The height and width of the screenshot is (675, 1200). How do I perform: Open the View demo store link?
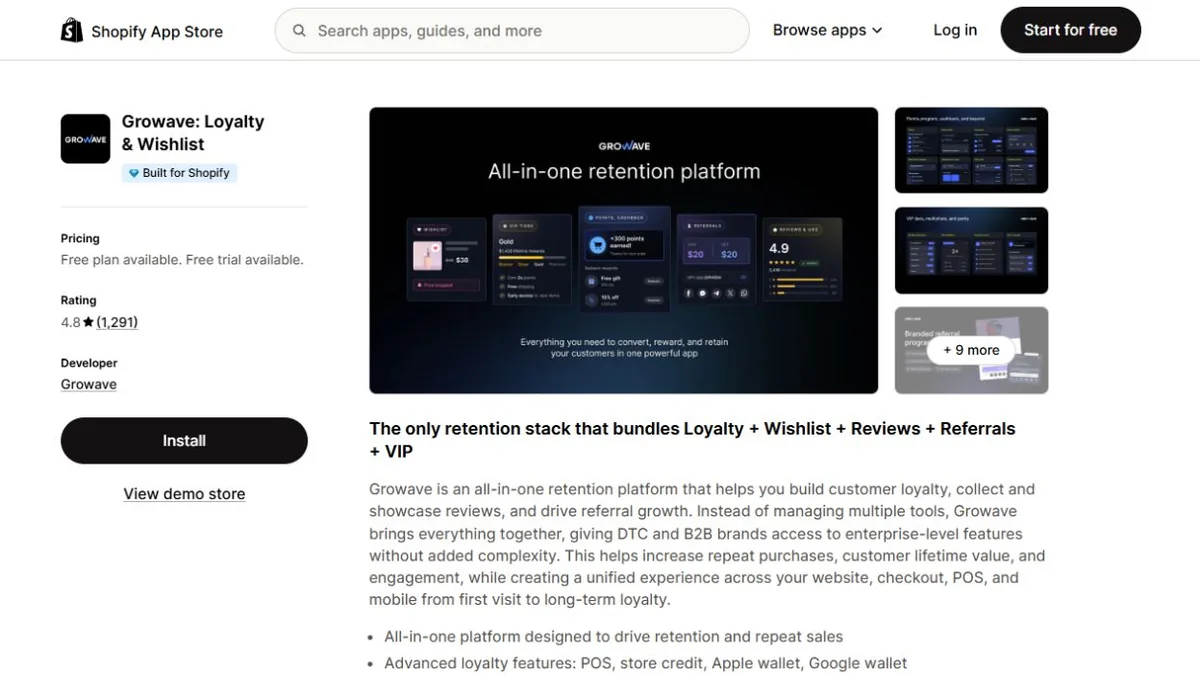pos(184,494)
